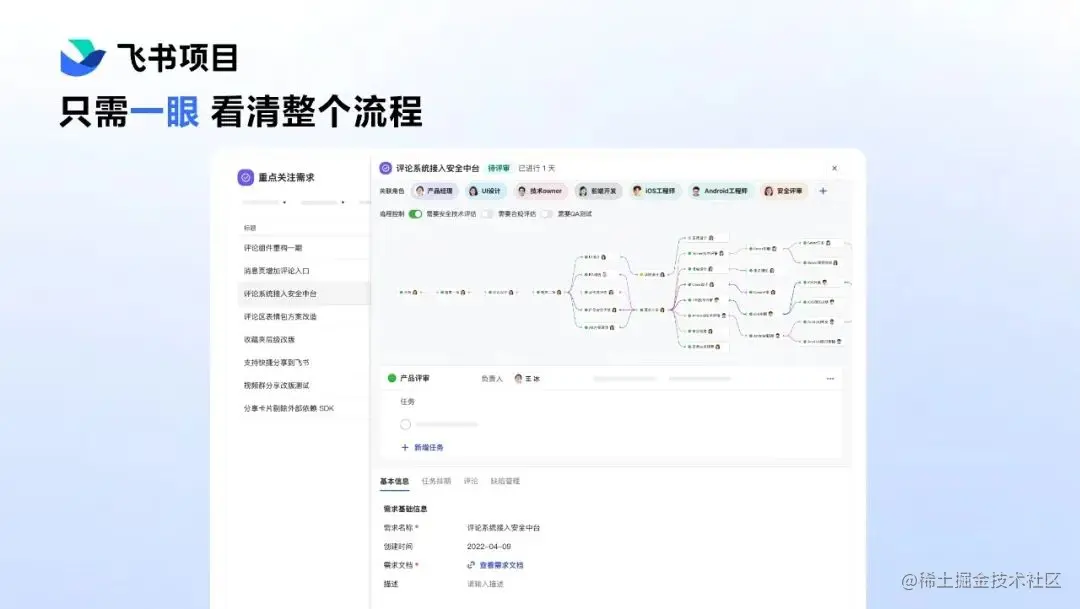Open the 查看需求文档 link
The width and height of the screenshot is (1080, 609).
(504, 563)
